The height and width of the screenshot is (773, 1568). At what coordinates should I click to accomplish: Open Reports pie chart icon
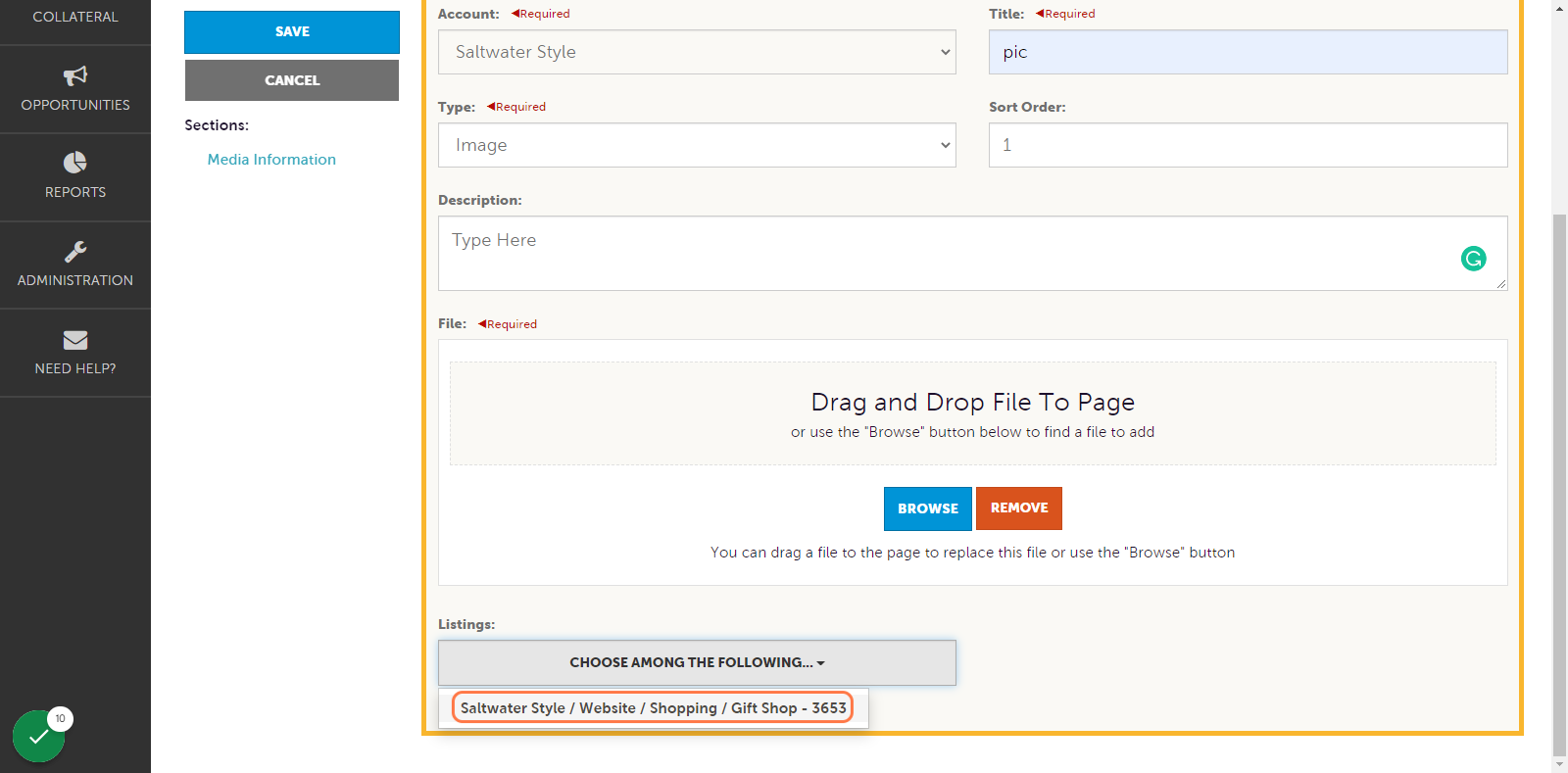coord(75,163)
